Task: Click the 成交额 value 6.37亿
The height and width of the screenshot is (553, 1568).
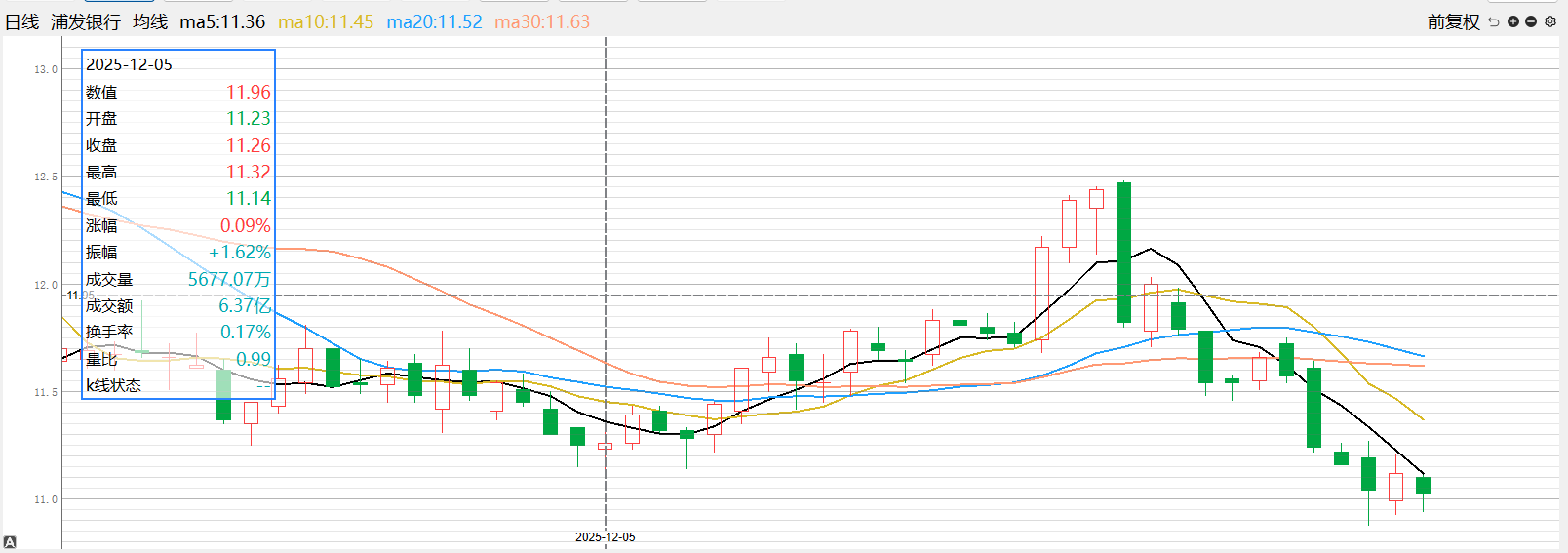Action: (x=245, y=305)
